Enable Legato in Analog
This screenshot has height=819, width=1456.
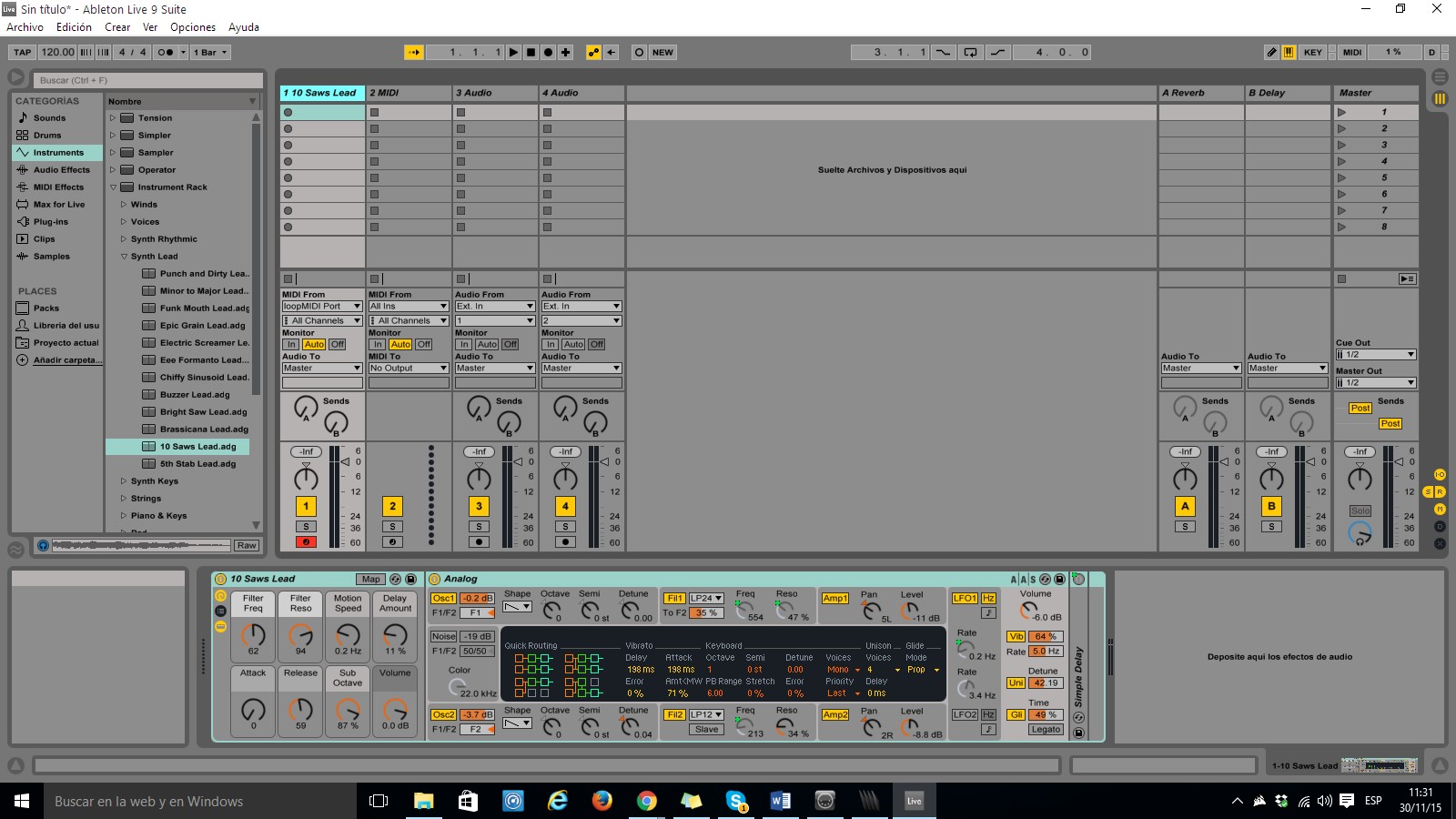1046,730
